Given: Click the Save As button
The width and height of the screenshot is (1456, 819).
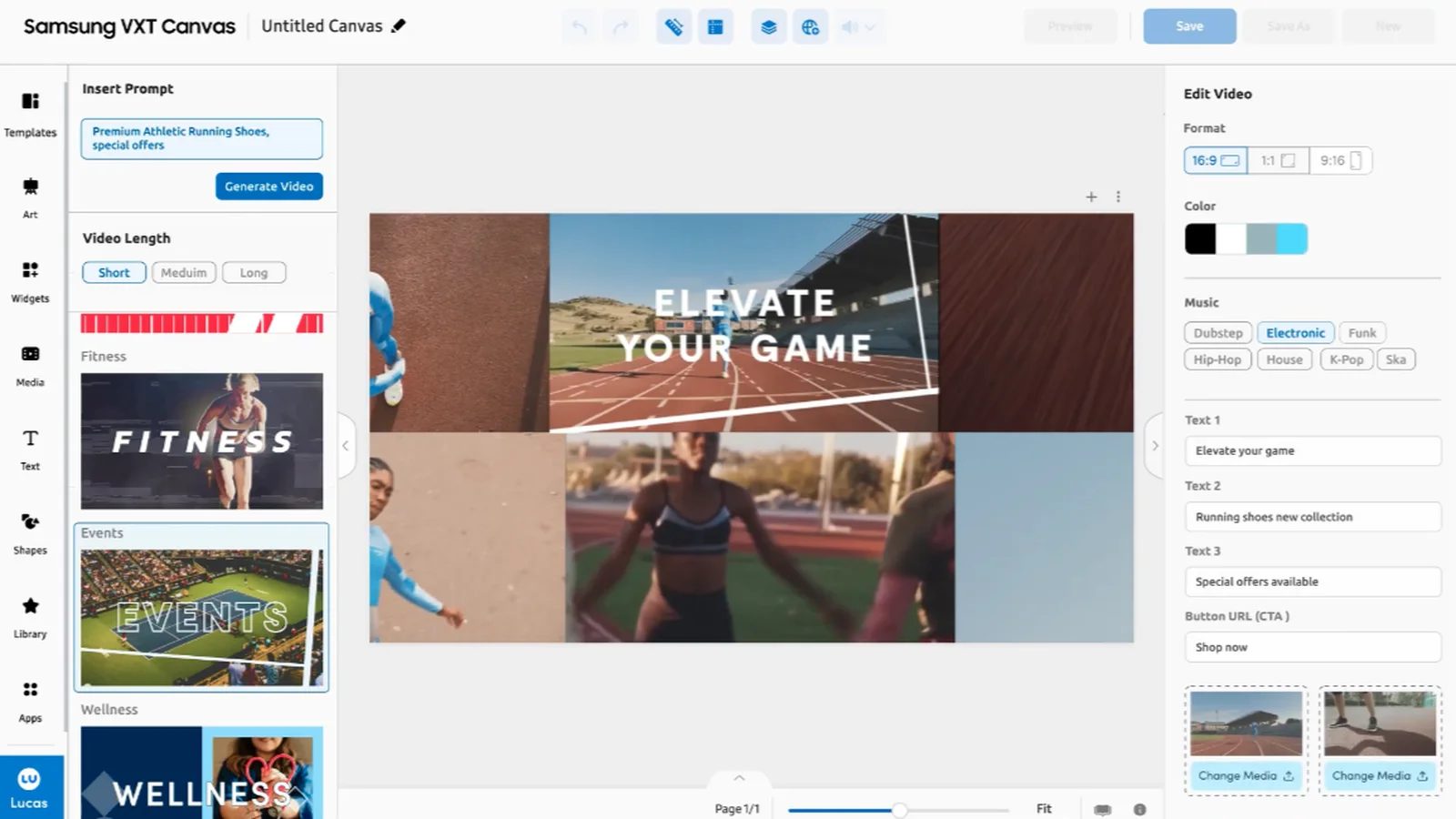Looking at the screenshot, I should pos(1289,26).
